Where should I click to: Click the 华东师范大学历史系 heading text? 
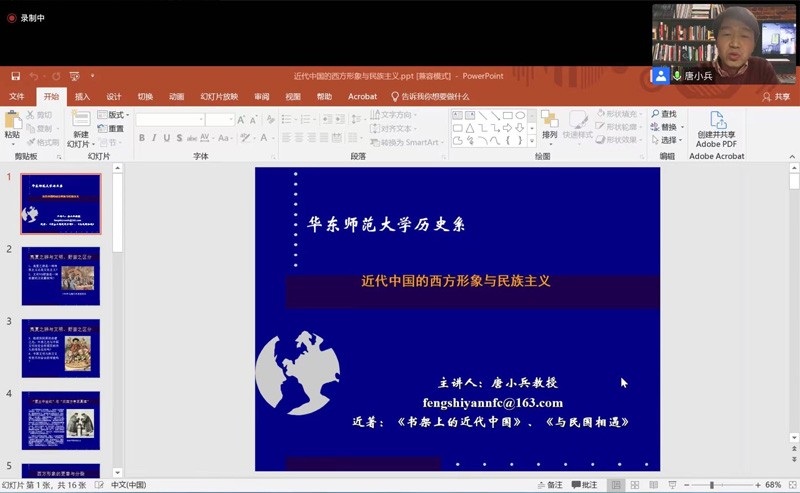[386, 225]
